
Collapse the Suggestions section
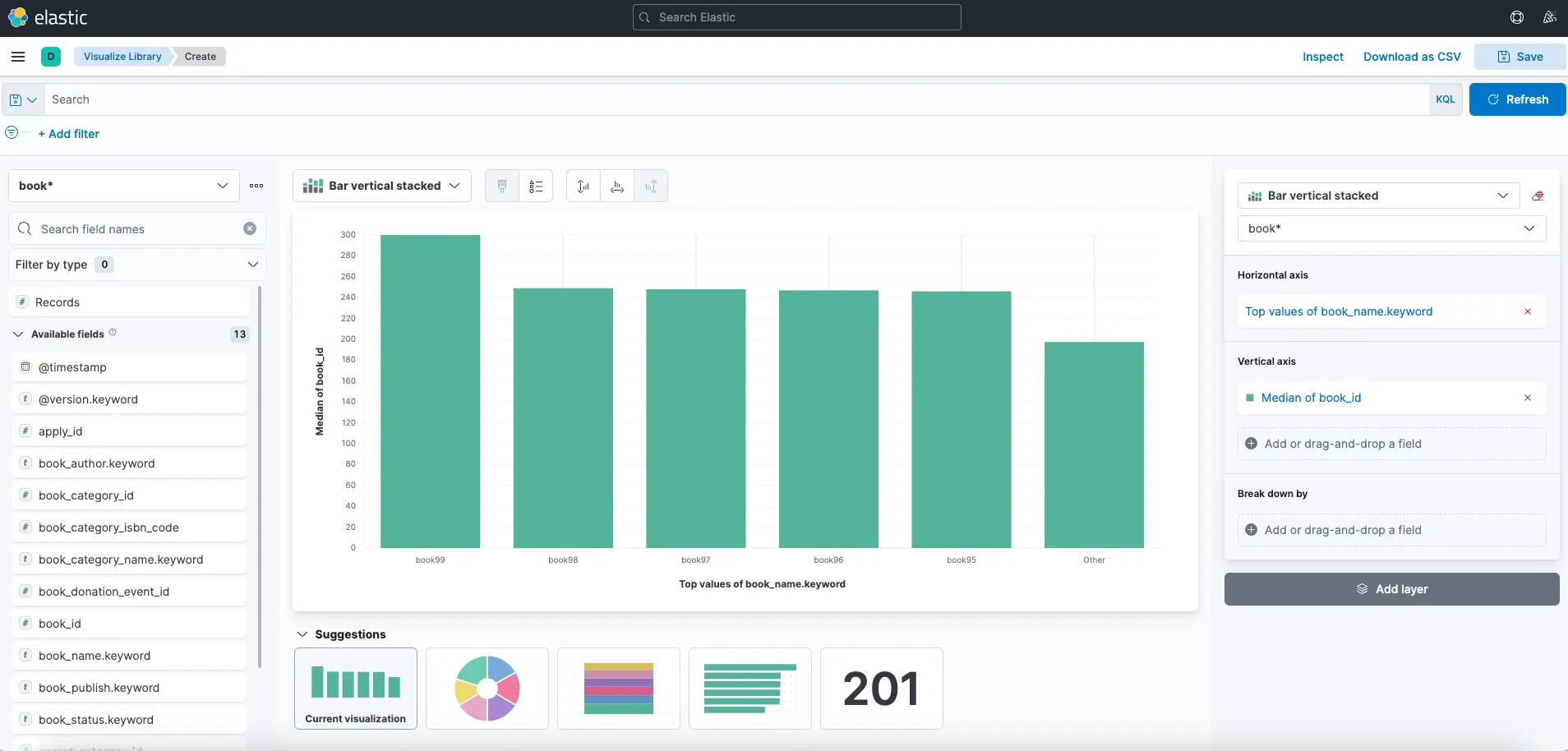click(302, 634)
